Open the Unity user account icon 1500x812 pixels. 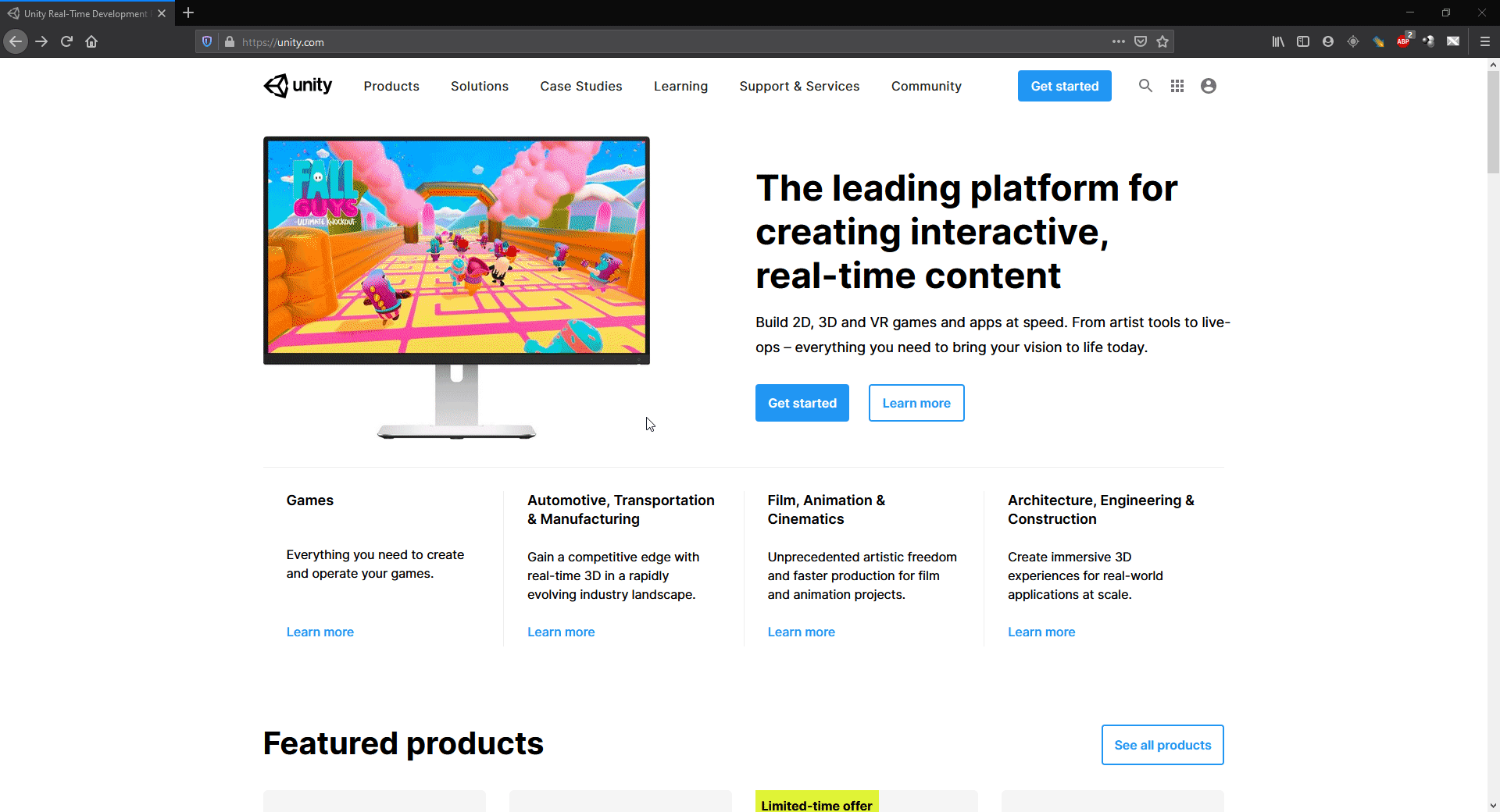pos(1209,86)
